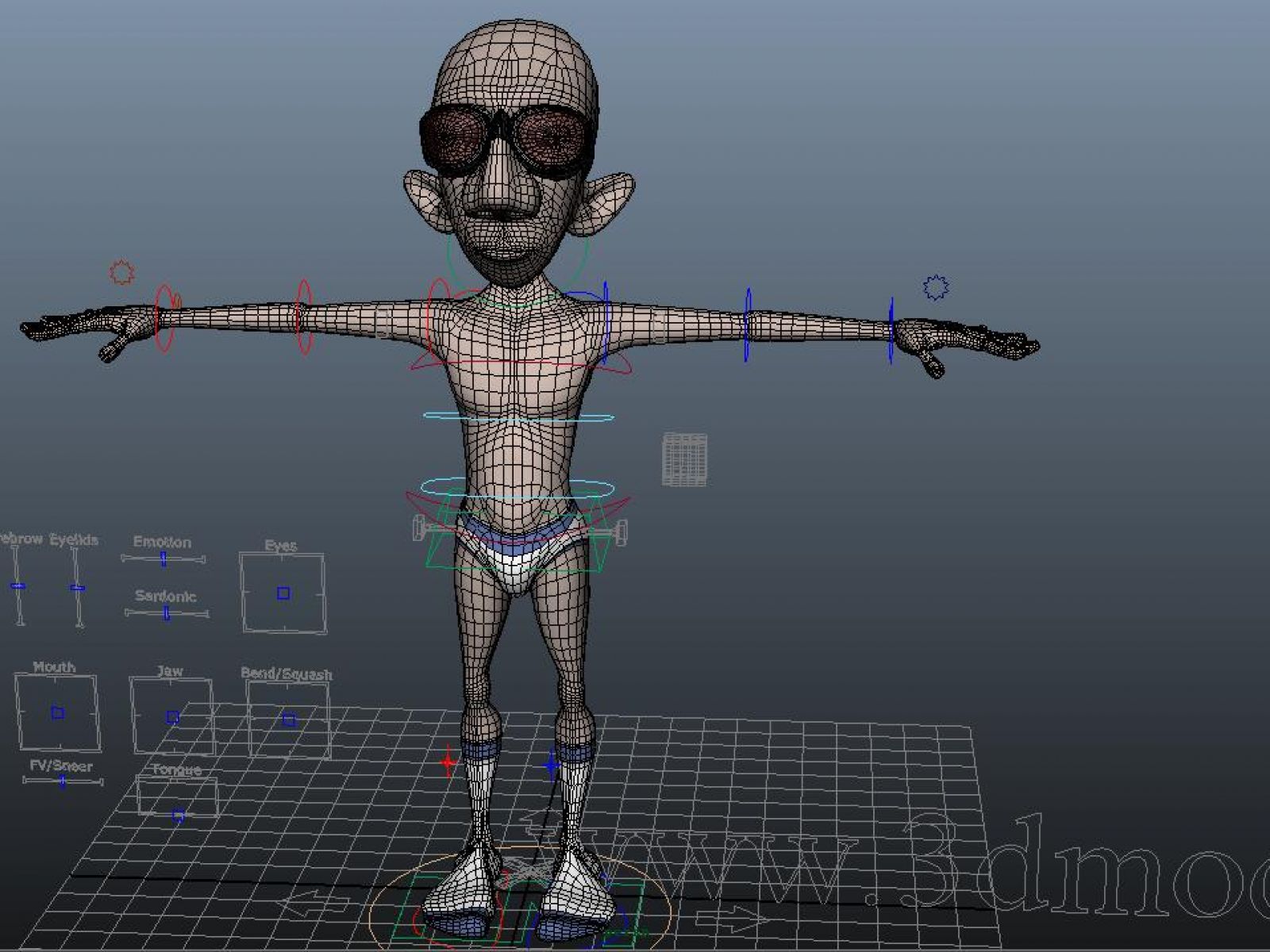
Task: Click the 'Bend/Squash' label text
Action: point(287,674)
